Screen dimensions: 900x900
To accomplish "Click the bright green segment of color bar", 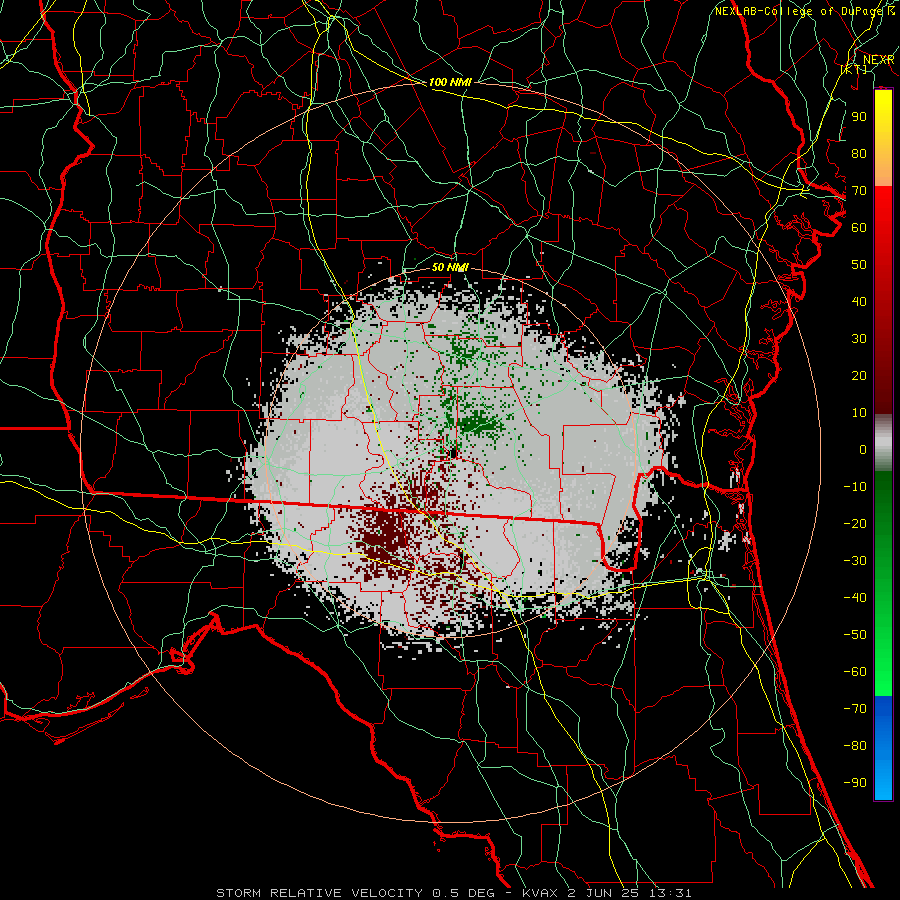I will (x=883, y=649).
